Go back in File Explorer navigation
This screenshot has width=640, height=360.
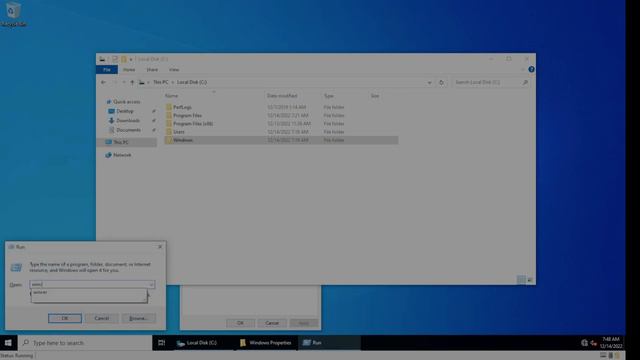(104, 82)
